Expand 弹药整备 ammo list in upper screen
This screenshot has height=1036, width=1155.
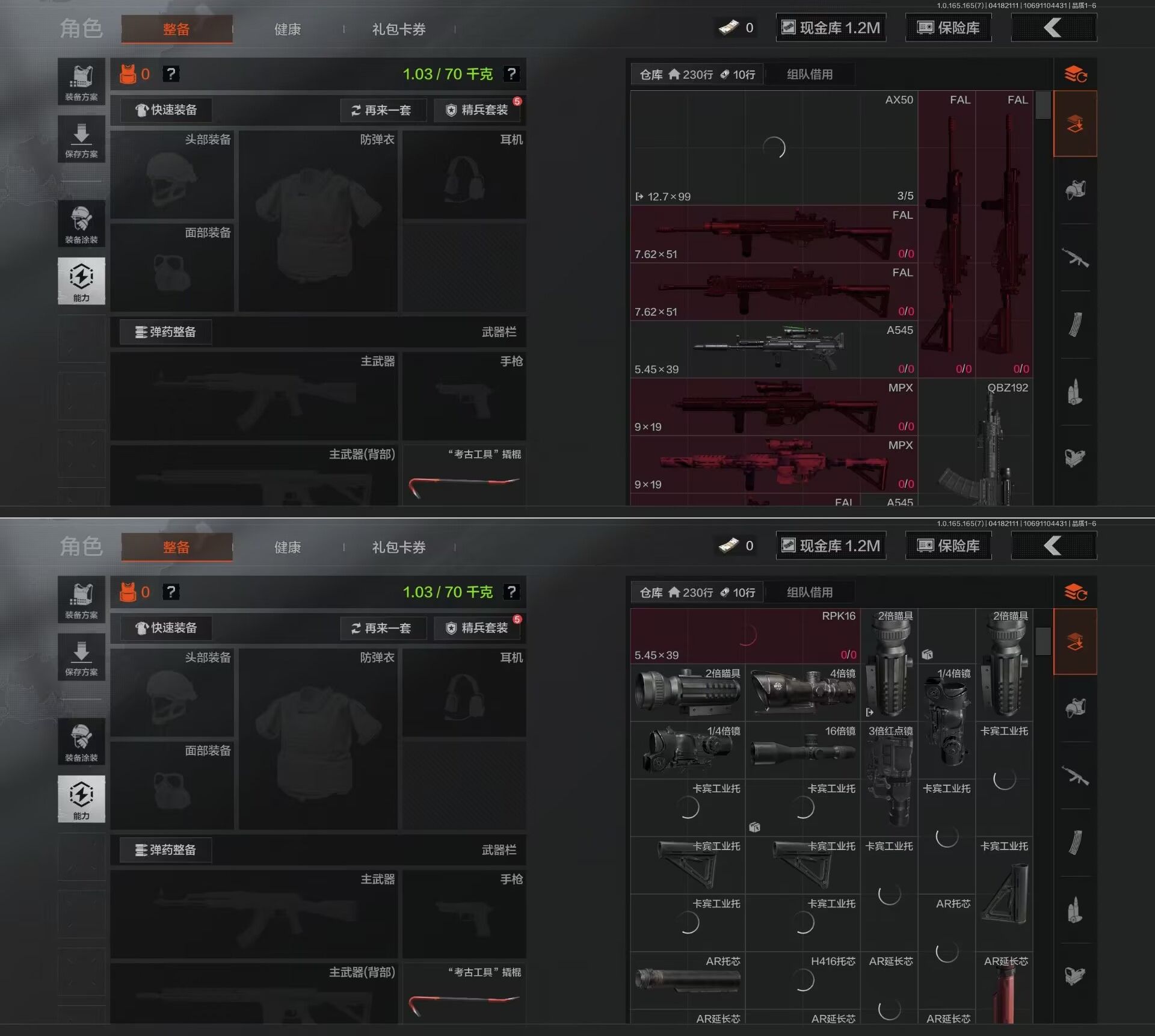[x=165, y=332]
